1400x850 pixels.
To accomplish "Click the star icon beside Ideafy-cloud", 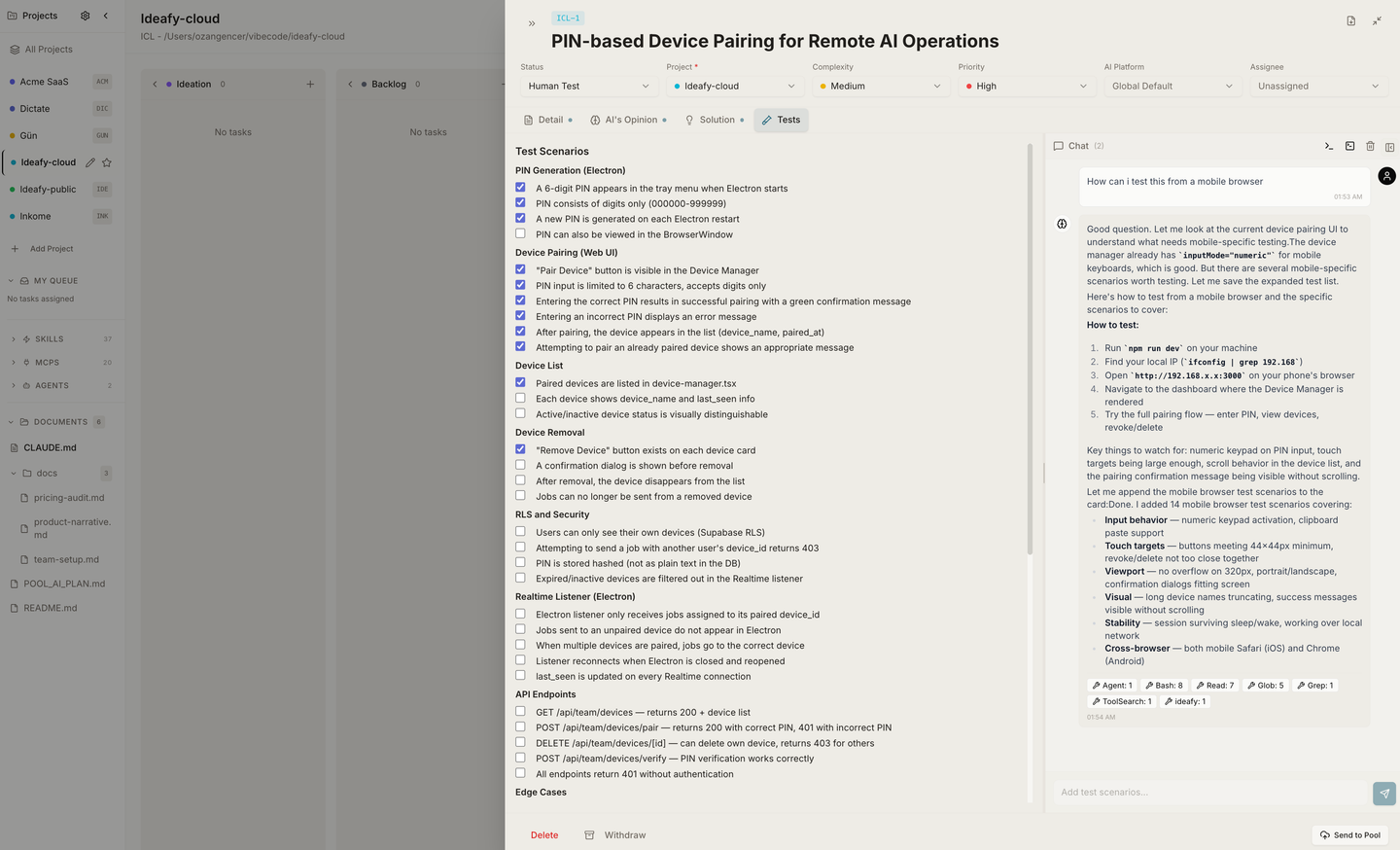I will point(107,162).
